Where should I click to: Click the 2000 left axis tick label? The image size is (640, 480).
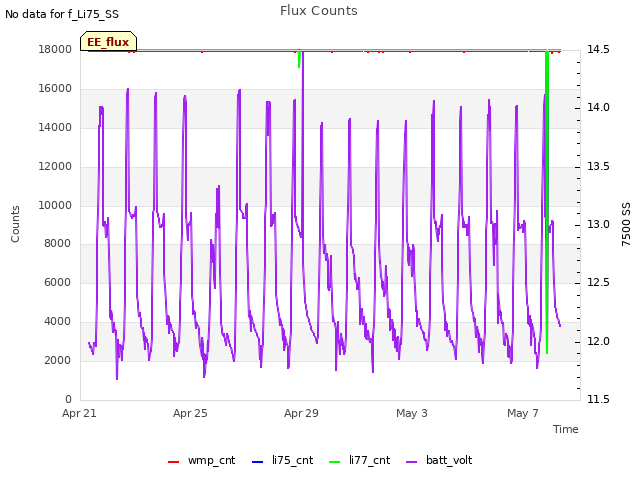[58, 360]
